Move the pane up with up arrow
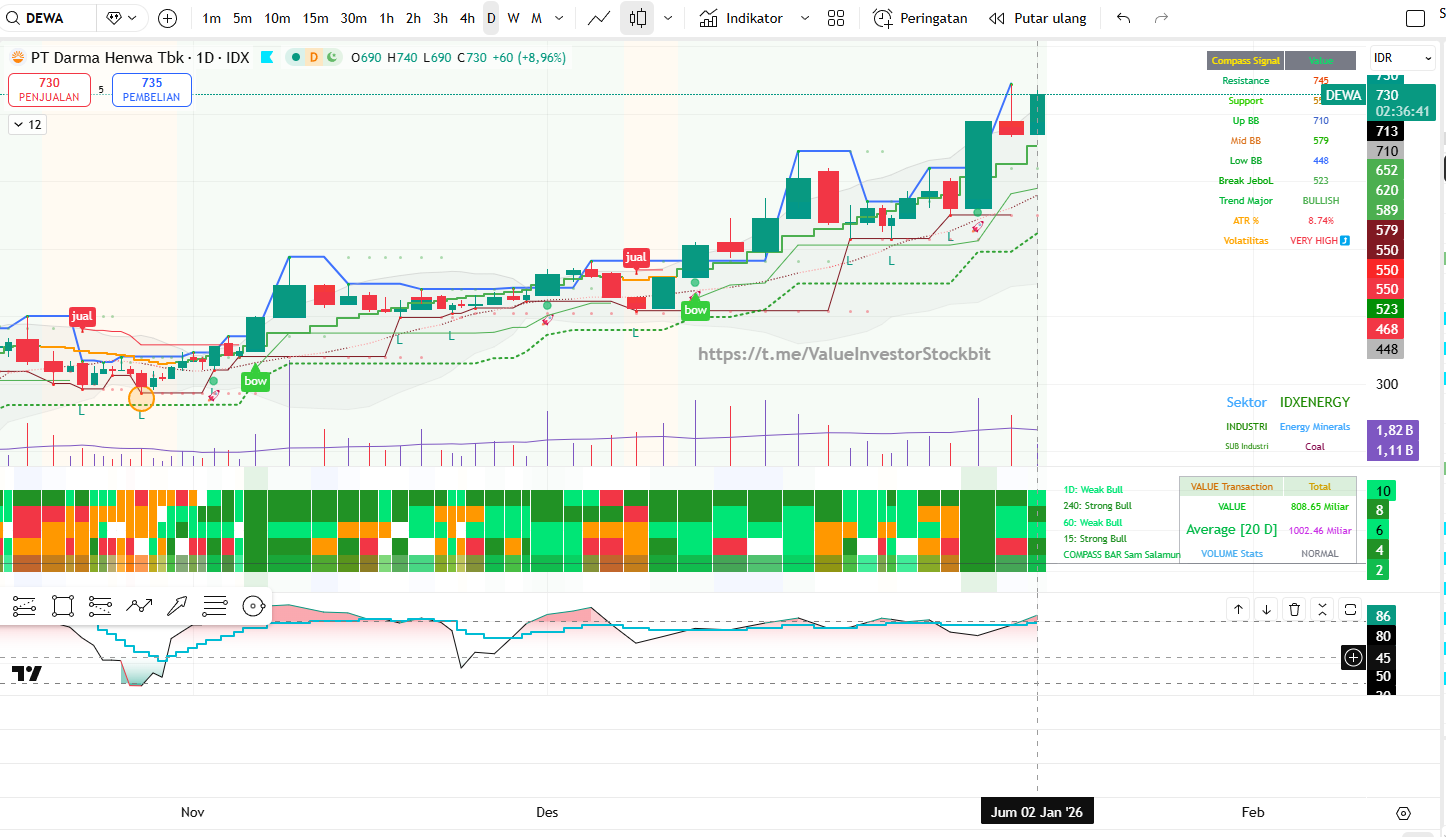This screenshot has height=837, width=1446. click(x=1238, y=609)
